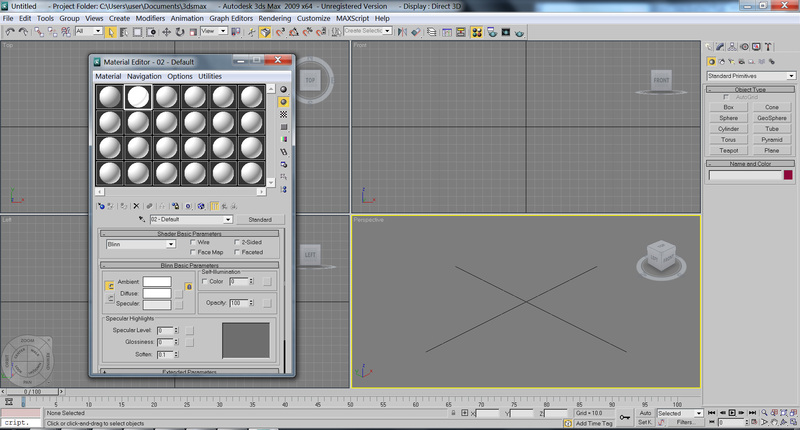
Task: Click the Standard material type button
Action: [260, 219]
